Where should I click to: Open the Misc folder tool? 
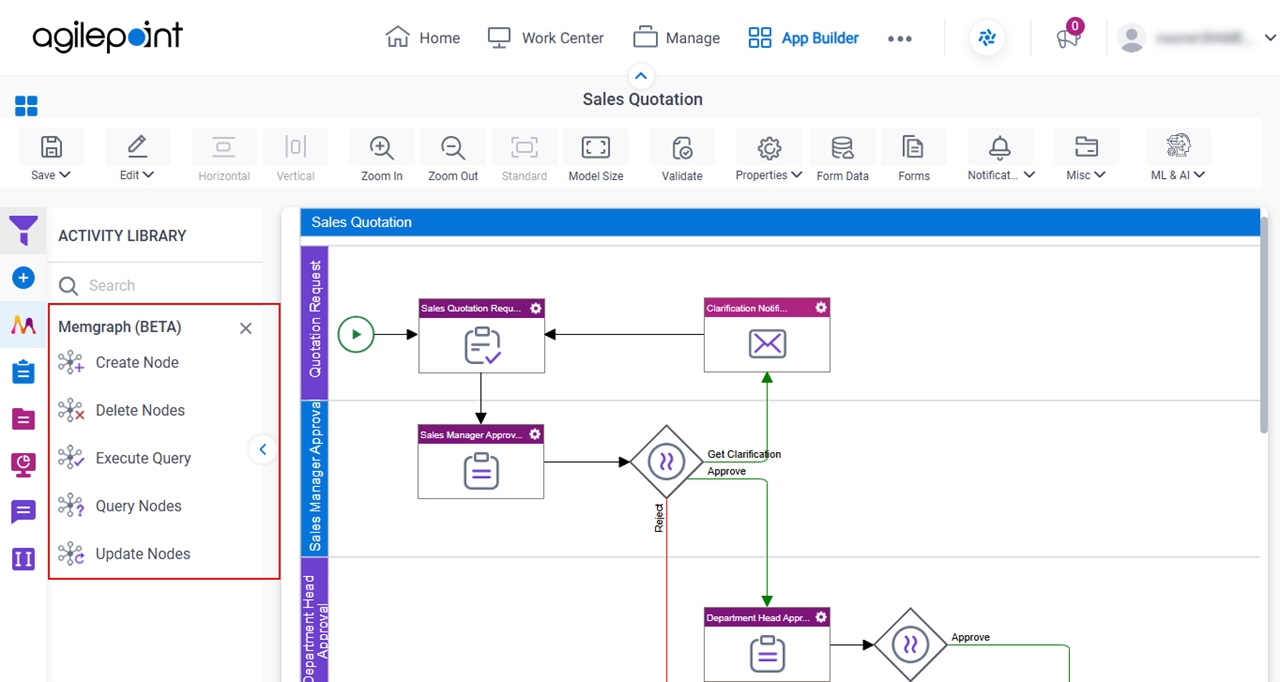pos(1086,147)
